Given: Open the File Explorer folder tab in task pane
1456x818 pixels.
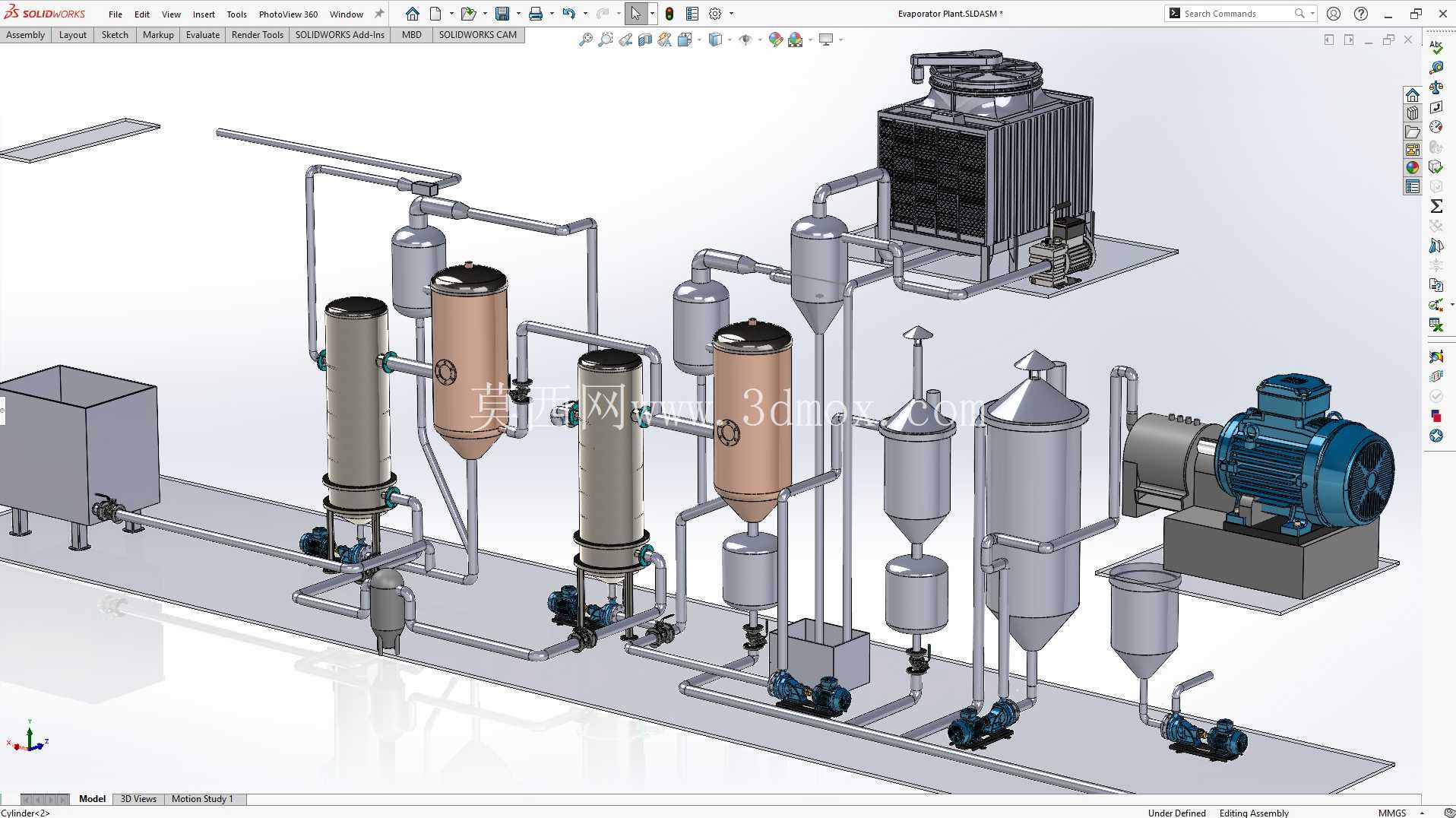Looking at the screenshot, I should click(x=1412, y=132).
